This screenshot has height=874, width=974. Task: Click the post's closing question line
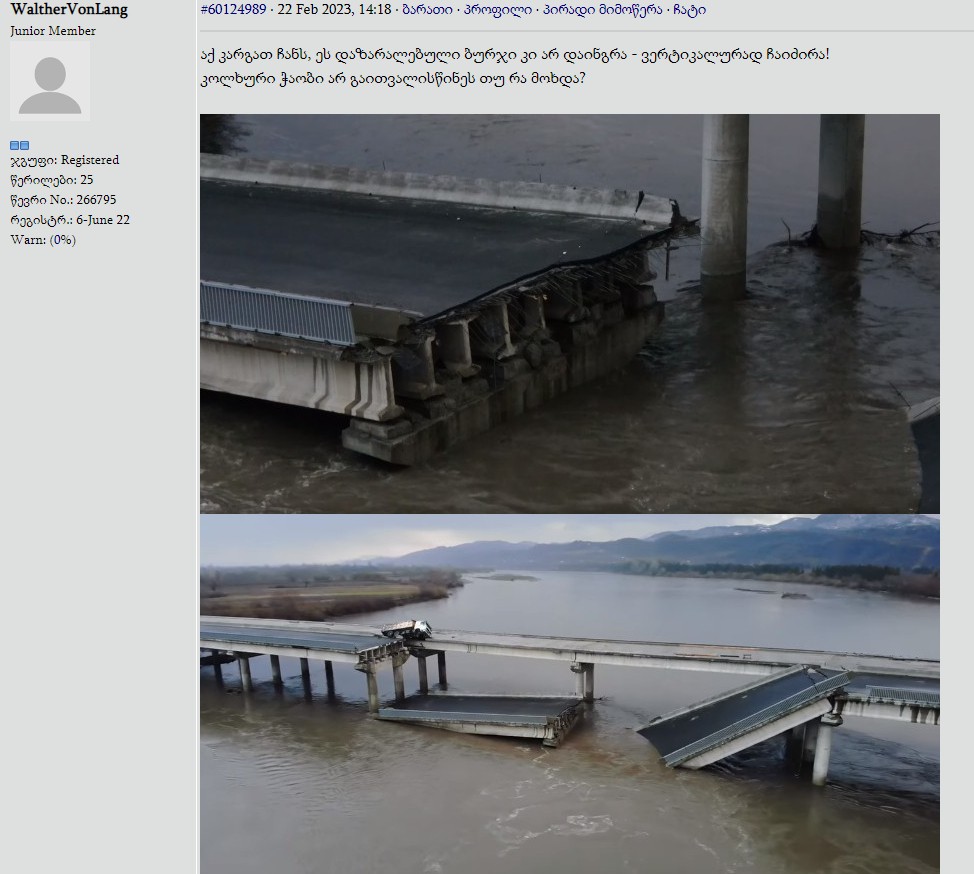click(x=393, y=79)
